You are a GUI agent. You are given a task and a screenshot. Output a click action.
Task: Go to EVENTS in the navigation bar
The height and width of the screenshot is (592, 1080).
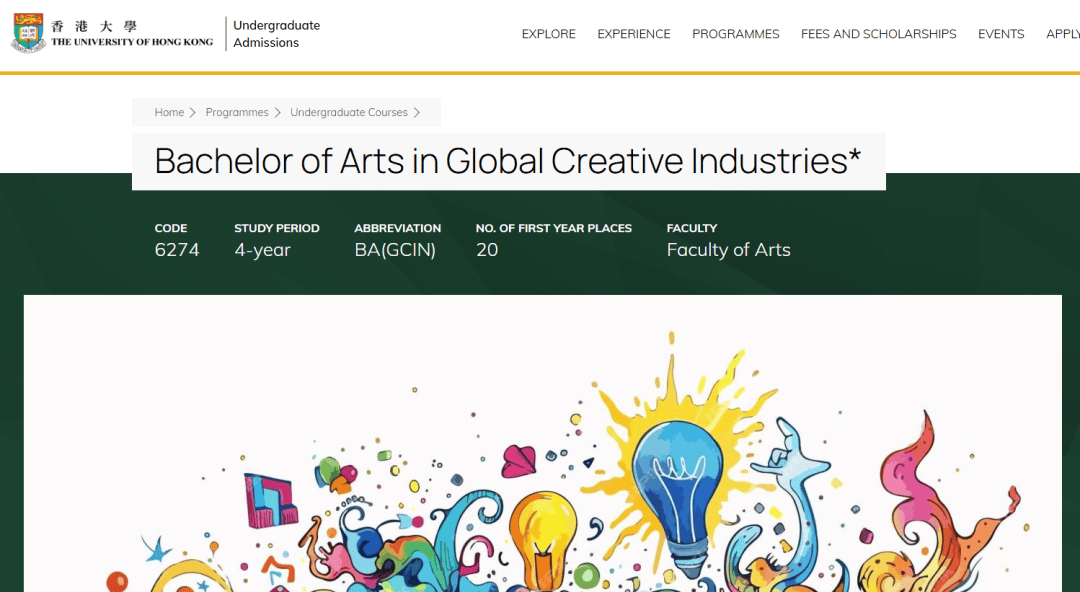[1001, 34]
